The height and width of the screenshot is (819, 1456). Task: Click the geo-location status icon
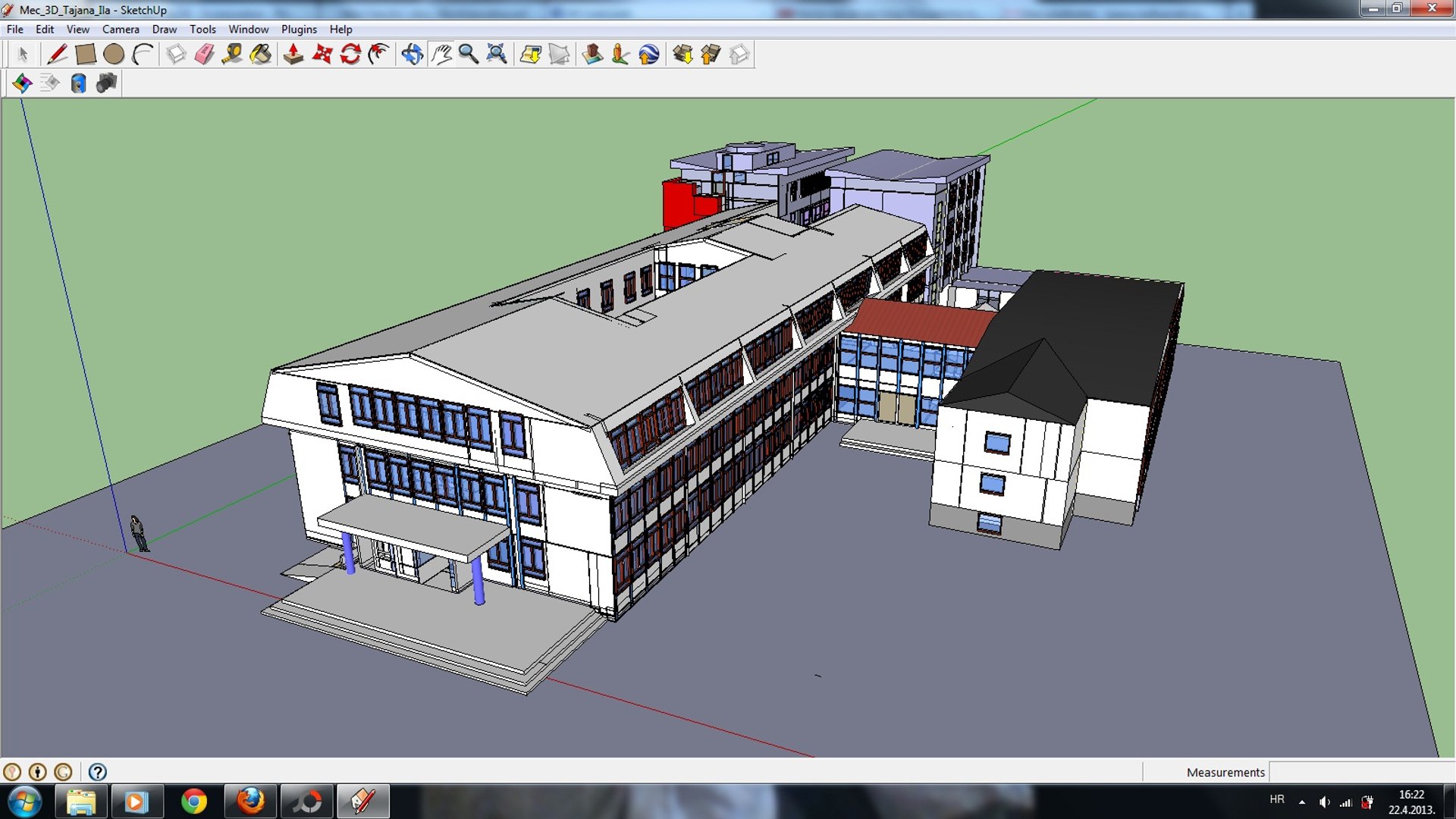click(x=12, y=772)
